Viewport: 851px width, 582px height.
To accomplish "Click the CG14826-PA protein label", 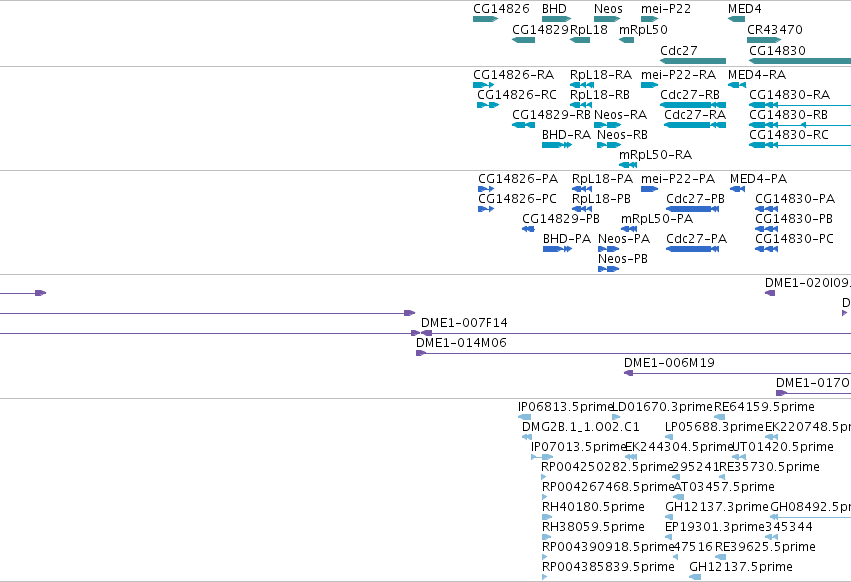I will tap(518, 179).
